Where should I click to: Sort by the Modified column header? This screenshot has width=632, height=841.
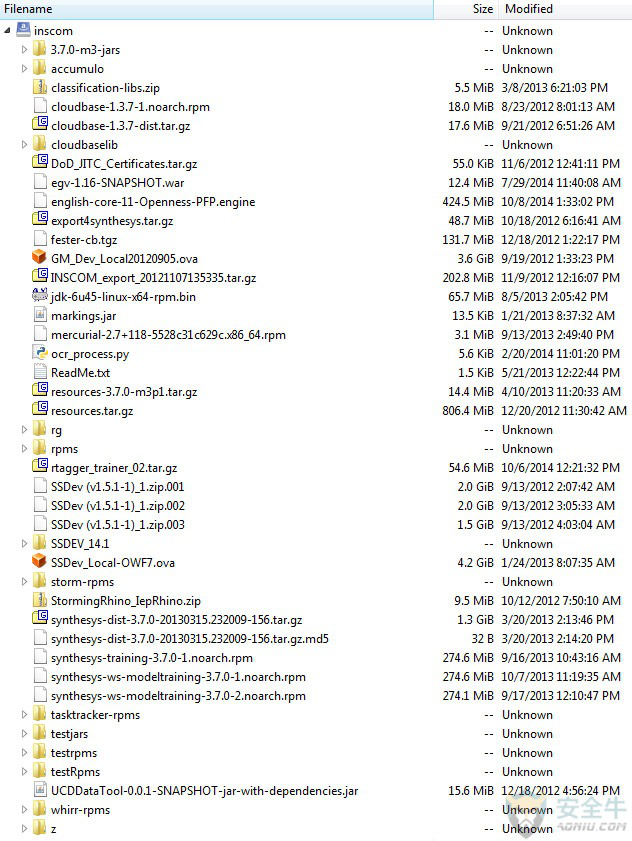coord(565,9)
